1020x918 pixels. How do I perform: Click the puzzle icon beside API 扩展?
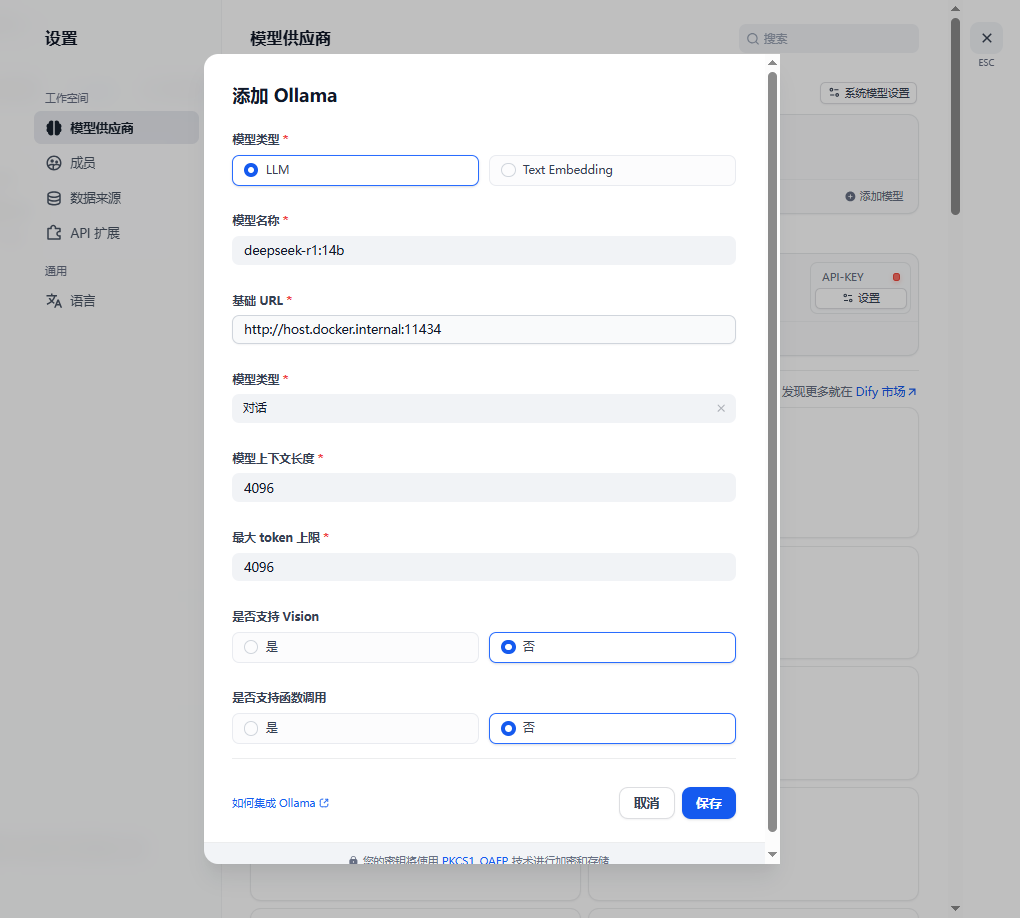pyautogui.click(x=54, y=233)
